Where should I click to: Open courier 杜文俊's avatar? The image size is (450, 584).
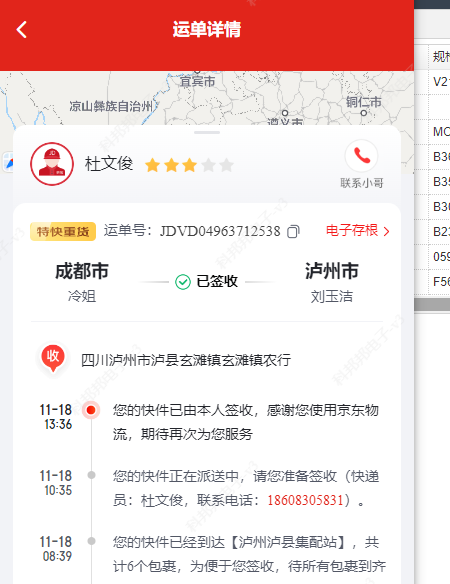tap(52, 164)
